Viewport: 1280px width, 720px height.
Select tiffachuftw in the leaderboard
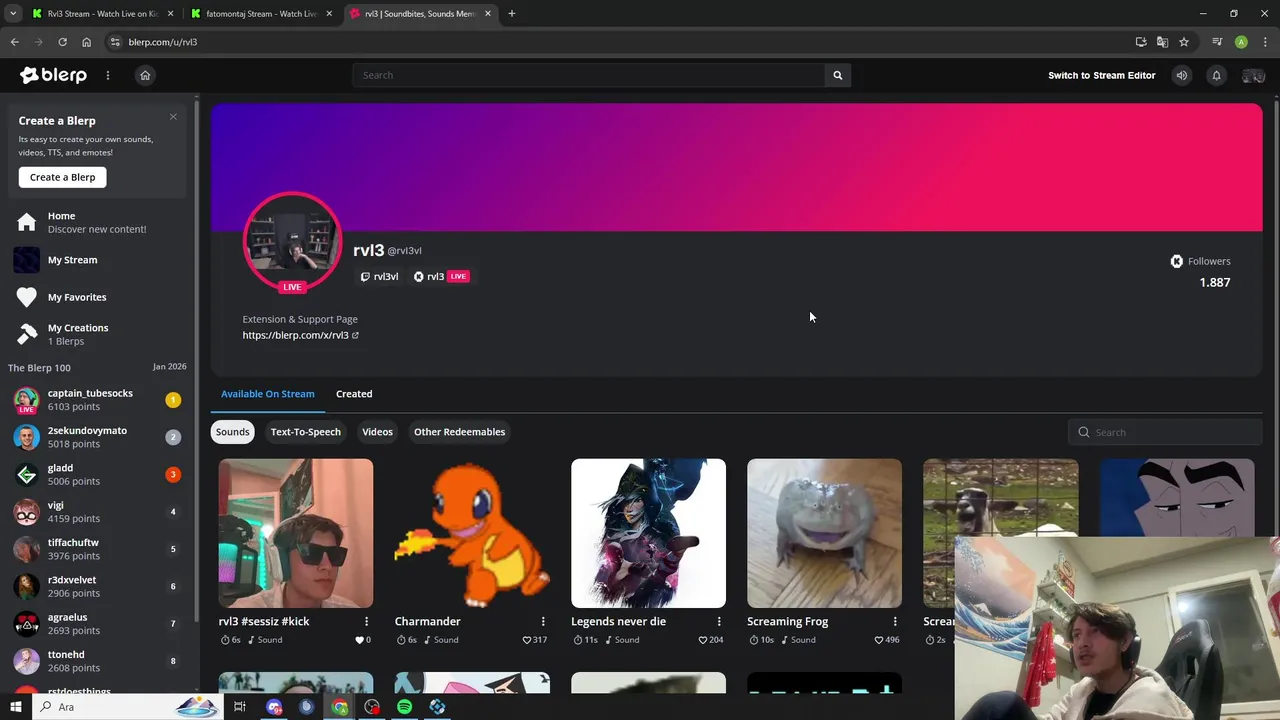point(97,549)
